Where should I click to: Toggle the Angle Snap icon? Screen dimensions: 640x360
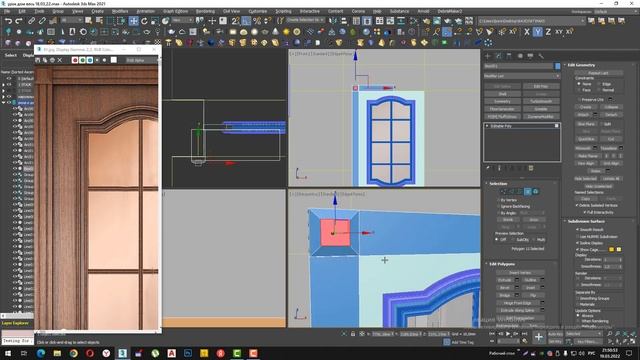click(x=246, y=21)
